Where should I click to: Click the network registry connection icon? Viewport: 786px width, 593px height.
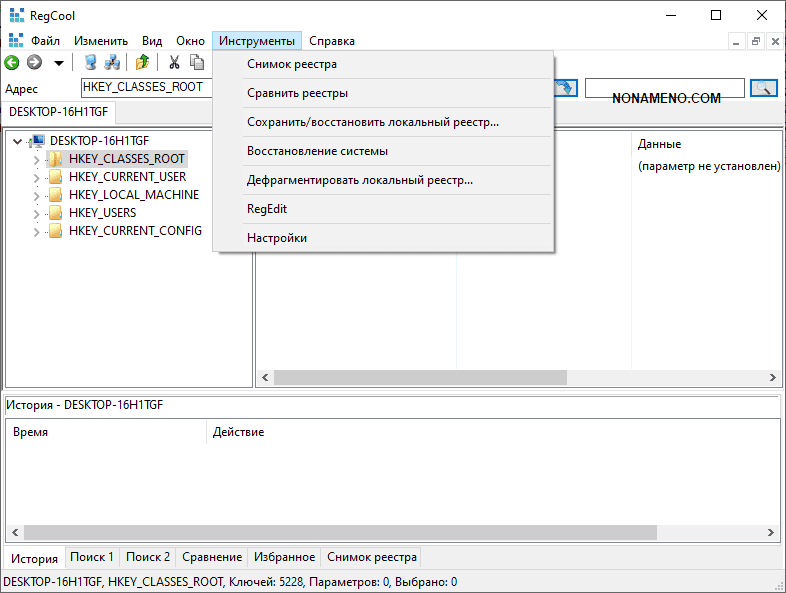[x=112, y=62]
